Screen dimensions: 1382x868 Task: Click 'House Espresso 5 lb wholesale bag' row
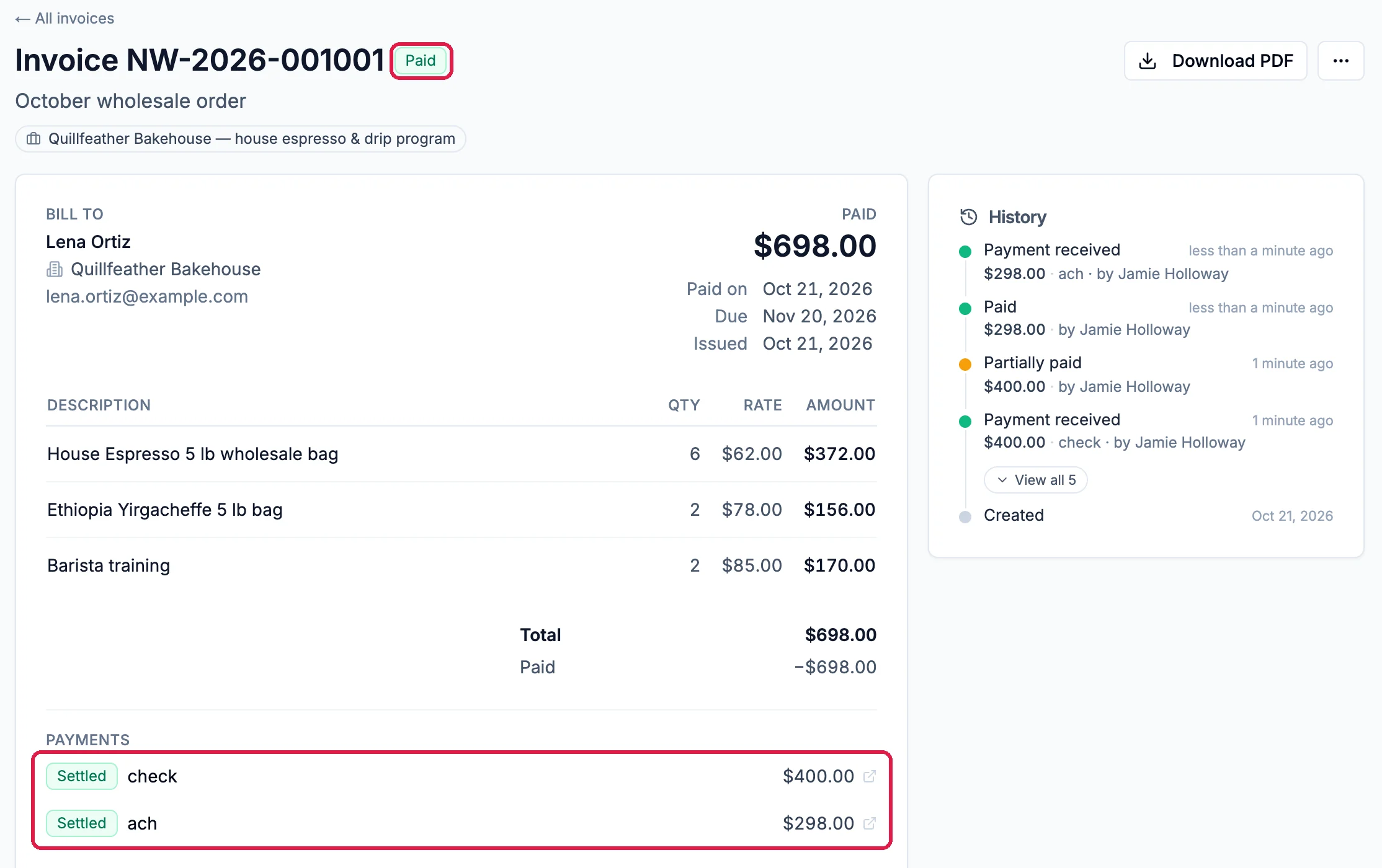pyautogui.click(x=461, y=454)
